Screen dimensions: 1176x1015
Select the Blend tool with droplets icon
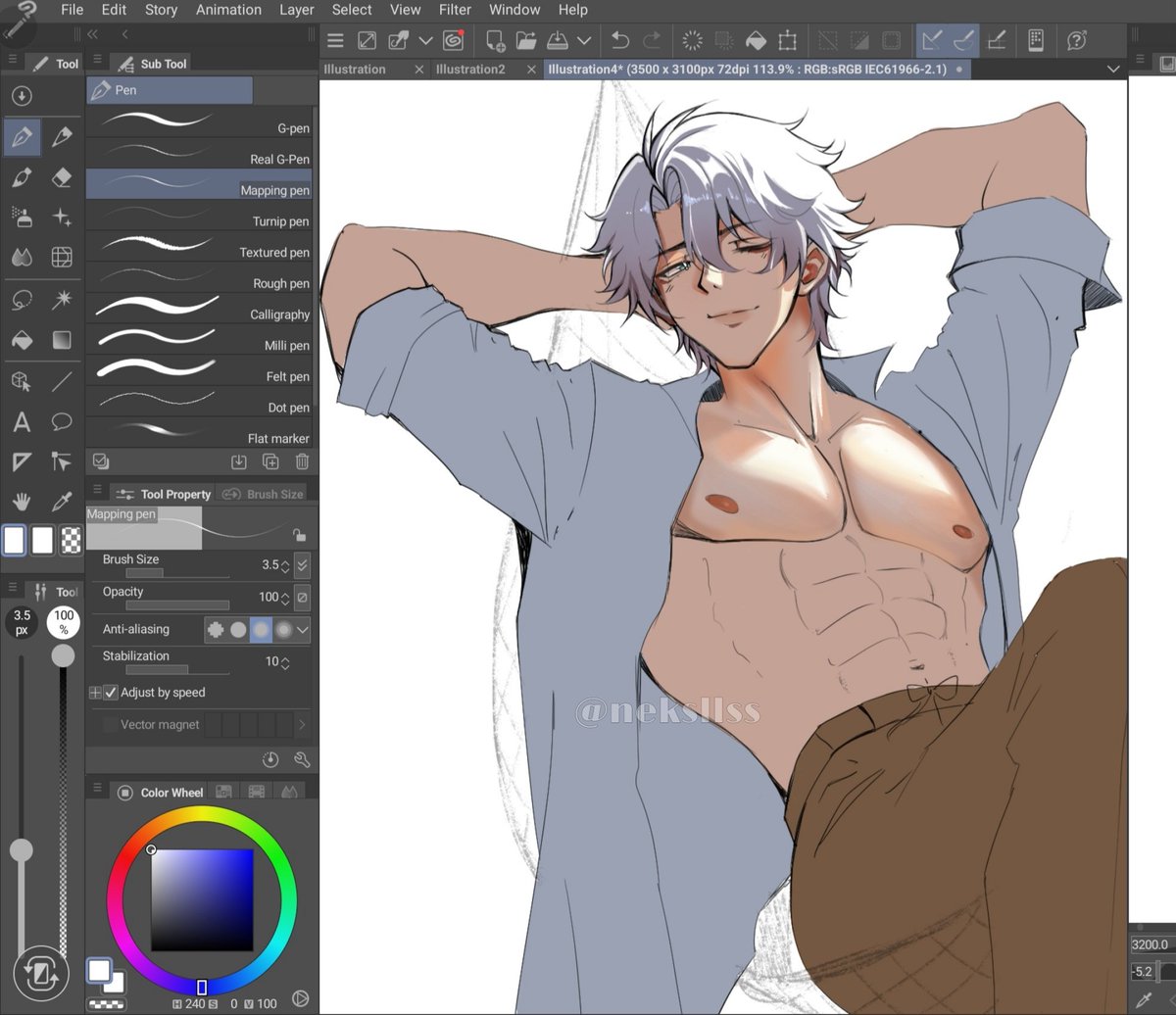[22, 258]
